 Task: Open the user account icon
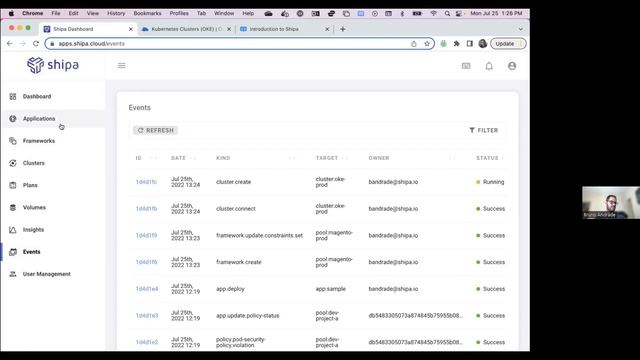[x=512, y=66]
